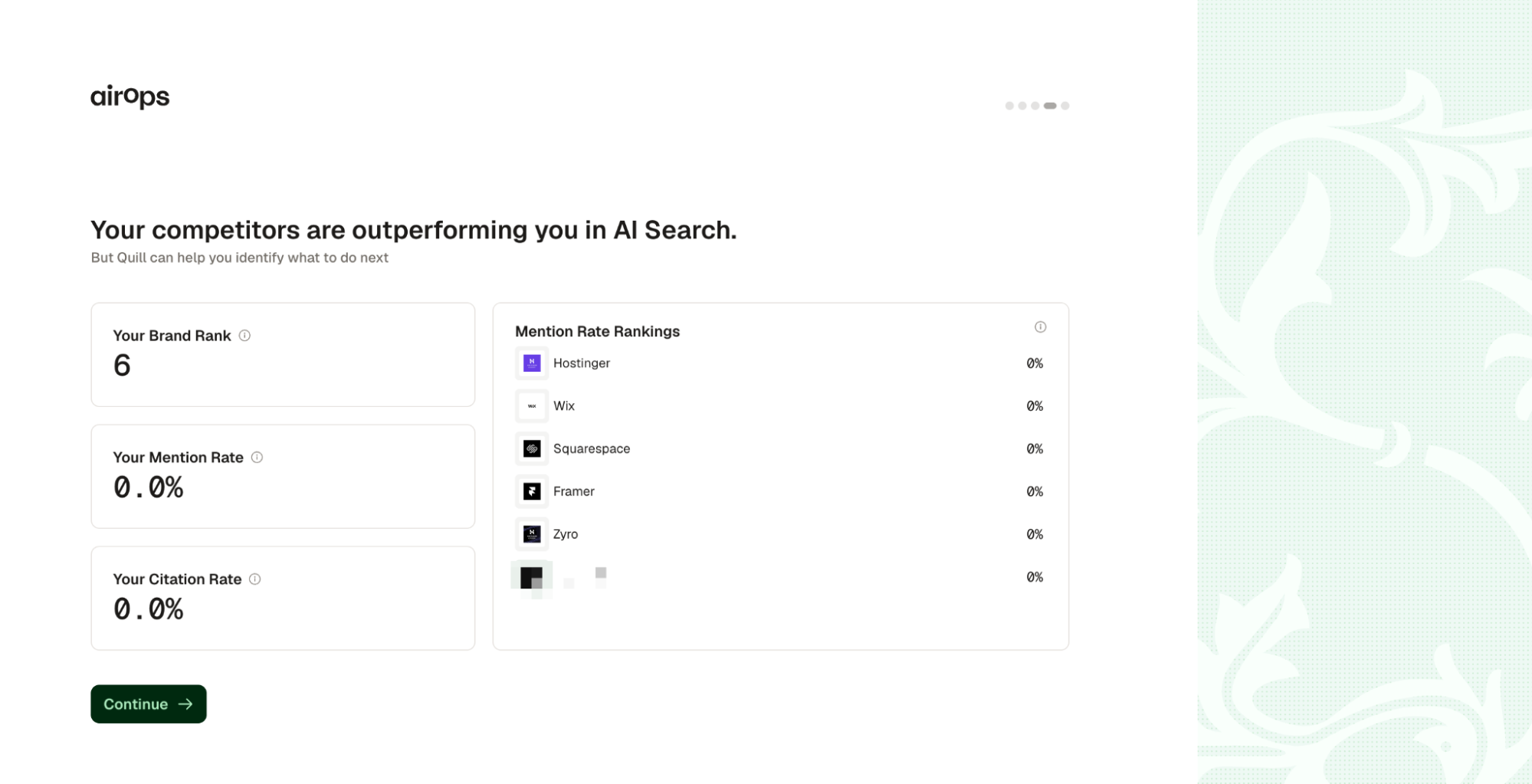
Task: Open the Mention Rate Rankings info icon
Action: pyautogui.click(x=1040, y=327)
